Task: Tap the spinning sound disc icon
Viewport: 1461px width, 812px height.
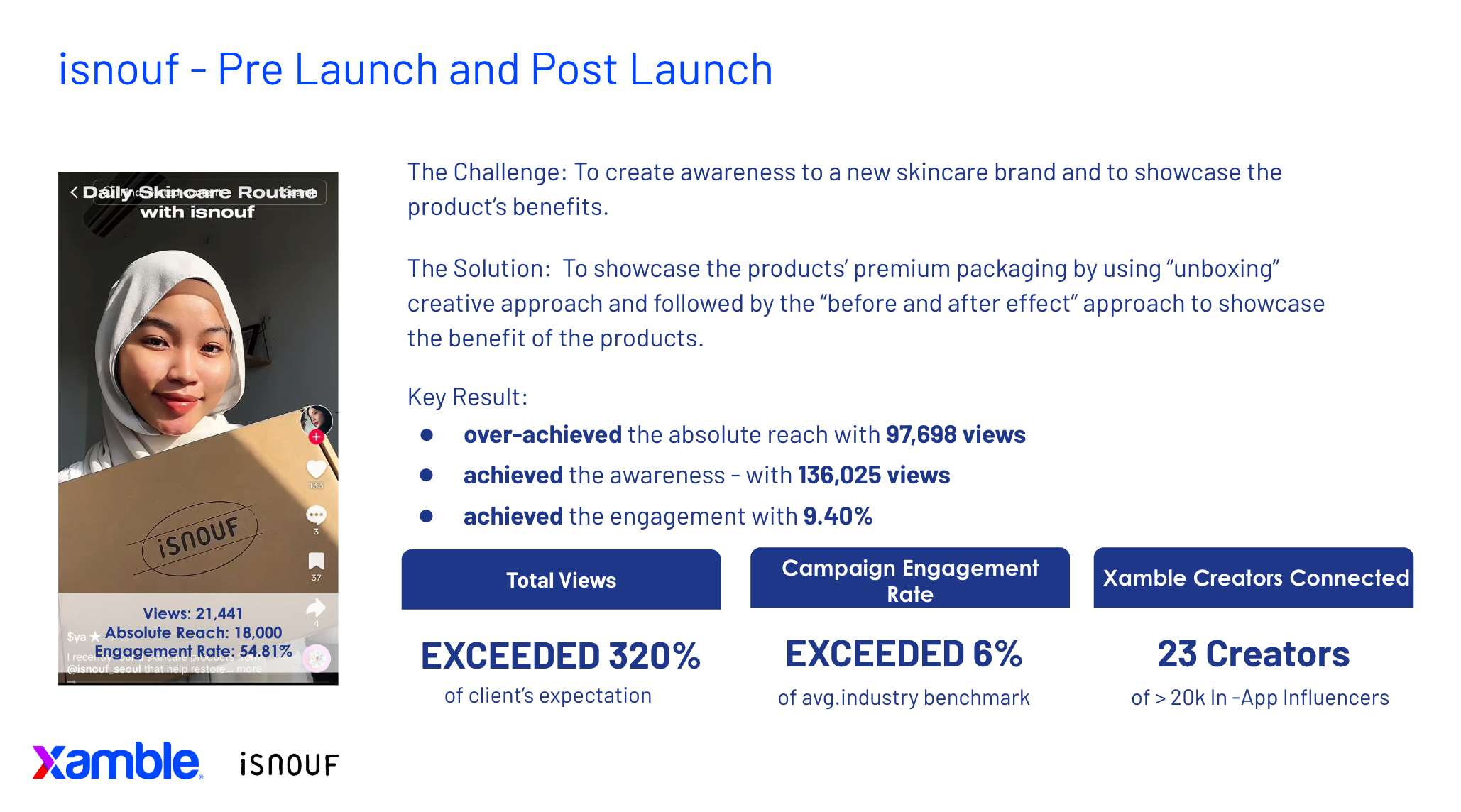Action: (x=317, y=659)
